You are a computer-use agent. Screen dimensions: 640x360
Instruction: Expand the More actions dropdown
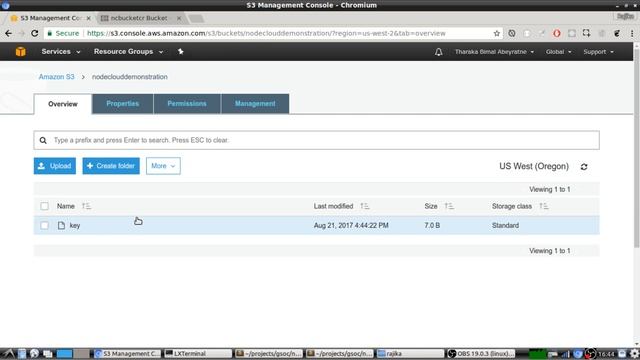coord(163,166)
